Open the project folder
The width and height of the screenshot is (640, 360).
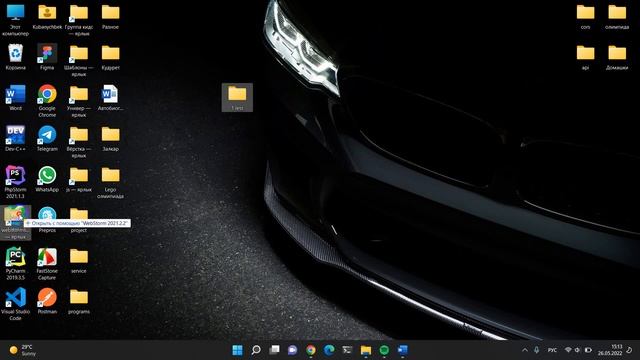point(79,220)
